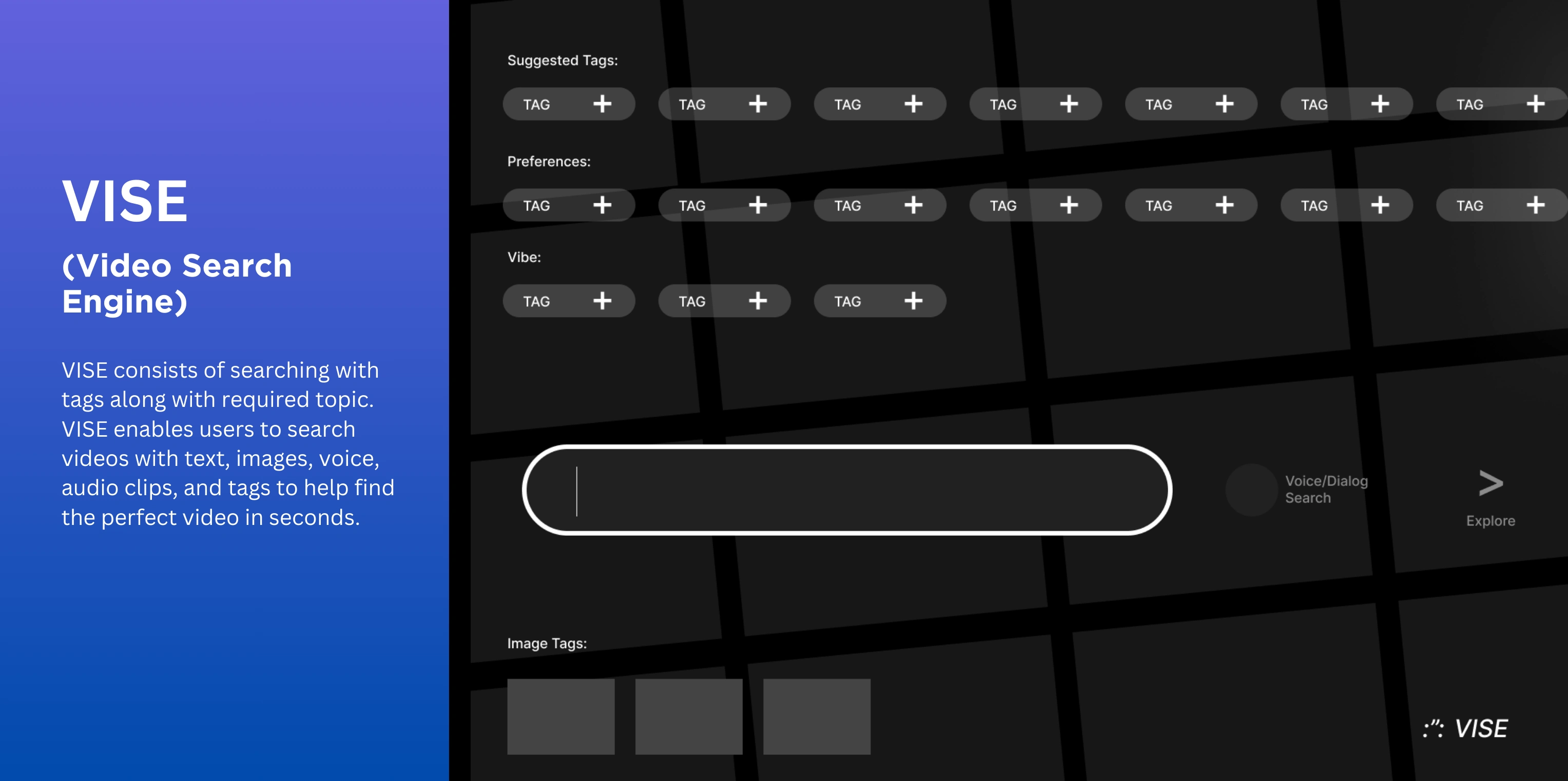This screenshot has width=1568, height=781.
Task: Click plus on fifth Preferences tag
Action: (1225, 205)
